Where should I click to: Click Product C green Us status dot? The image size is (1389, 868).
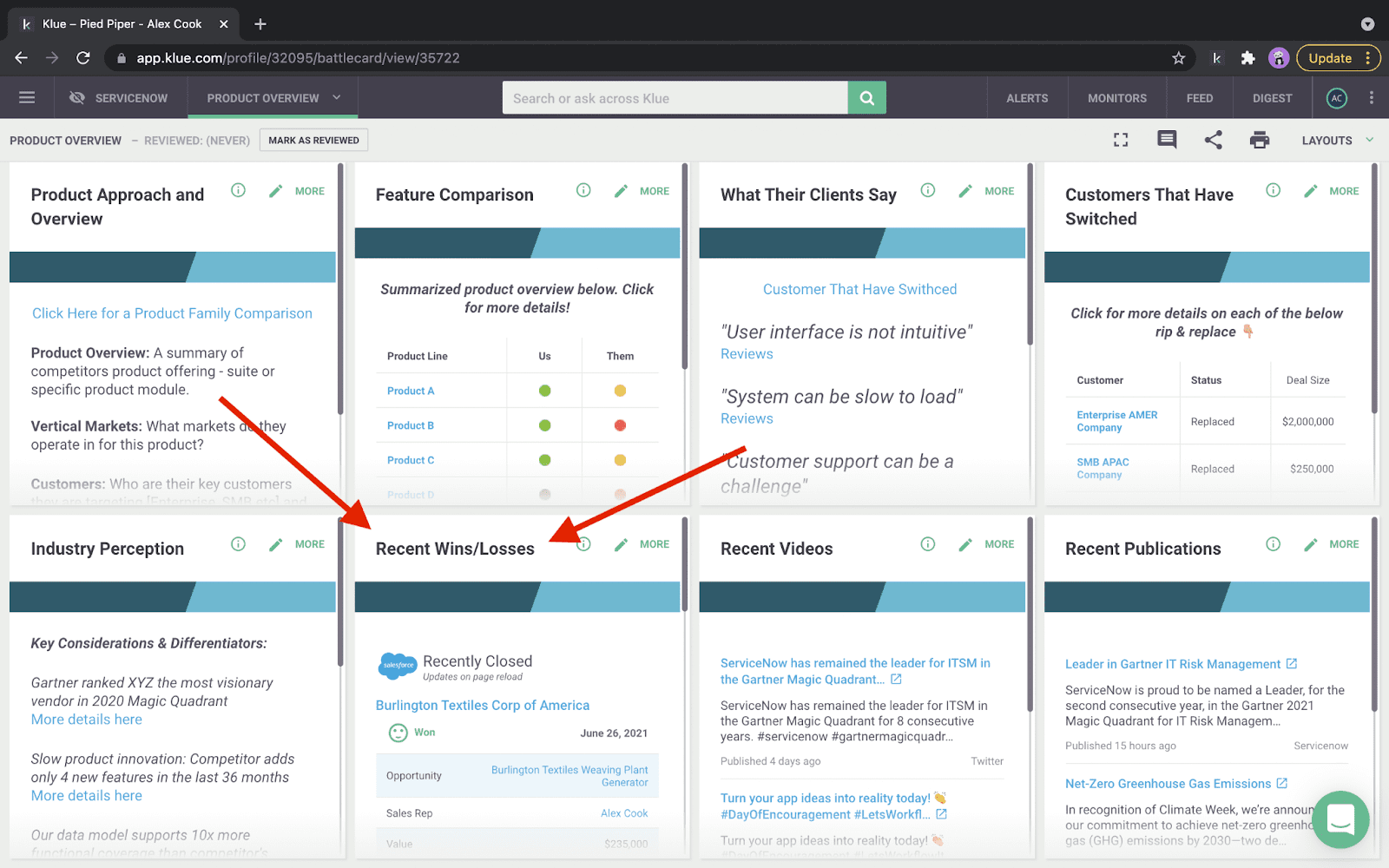coord(544,460)
